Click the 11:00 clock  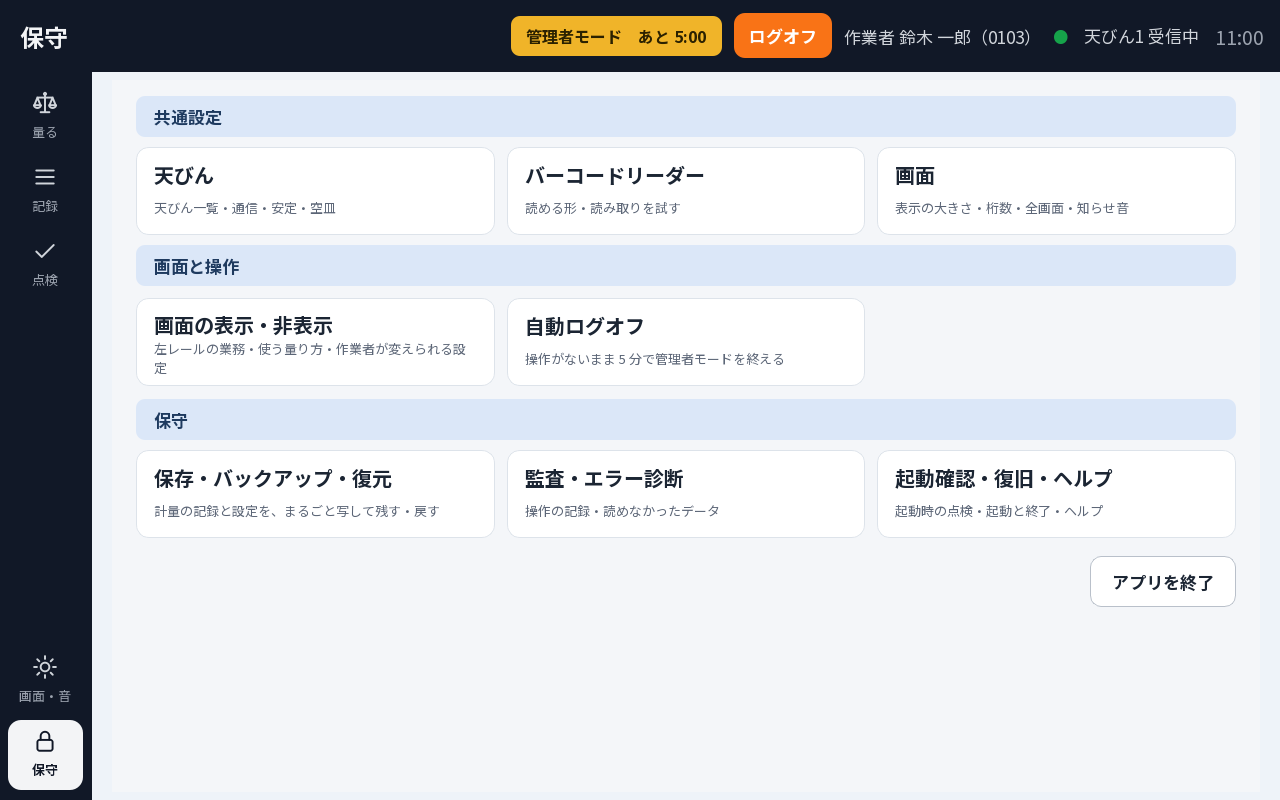(x=1239, y=38)
